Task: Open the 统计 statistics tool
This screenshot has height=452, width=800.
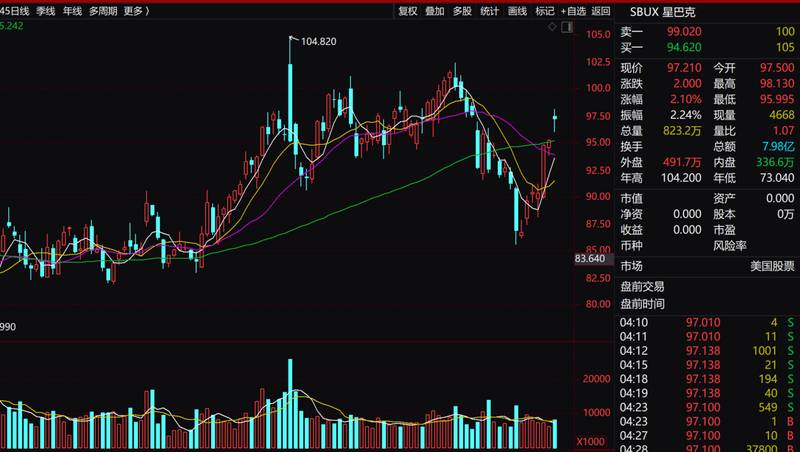Action: click(x=490, y=11)
